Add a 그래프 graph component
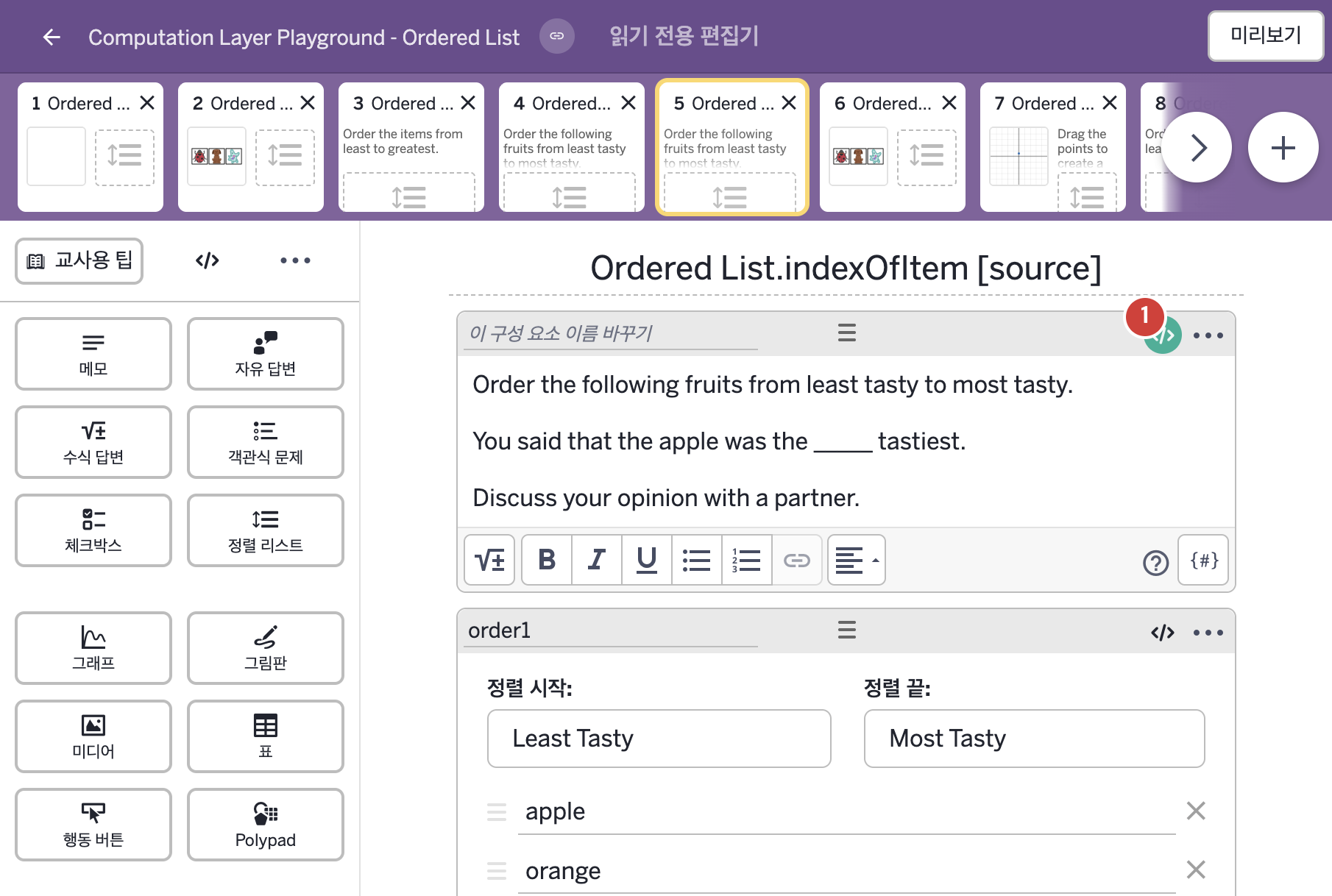Screen dimensions: 1332x896 click(x=93, y=648)
